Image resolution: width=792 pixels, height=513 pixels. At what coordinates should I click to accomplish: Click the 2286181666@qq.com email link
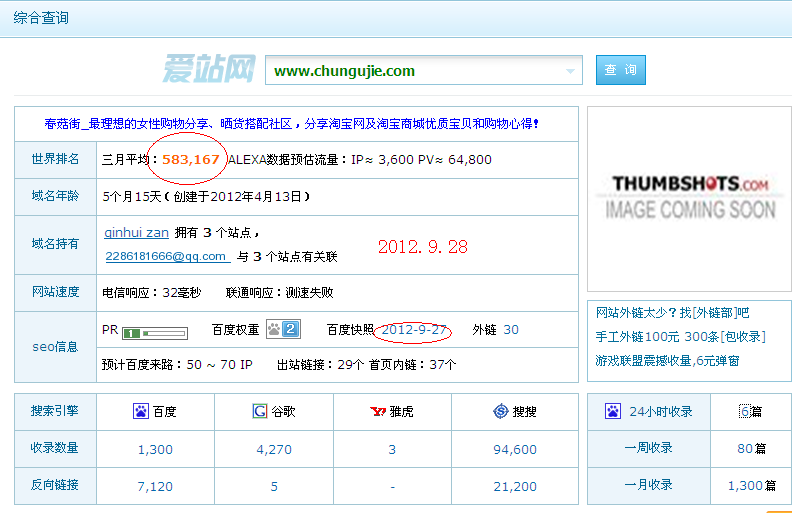pos(166,256)
